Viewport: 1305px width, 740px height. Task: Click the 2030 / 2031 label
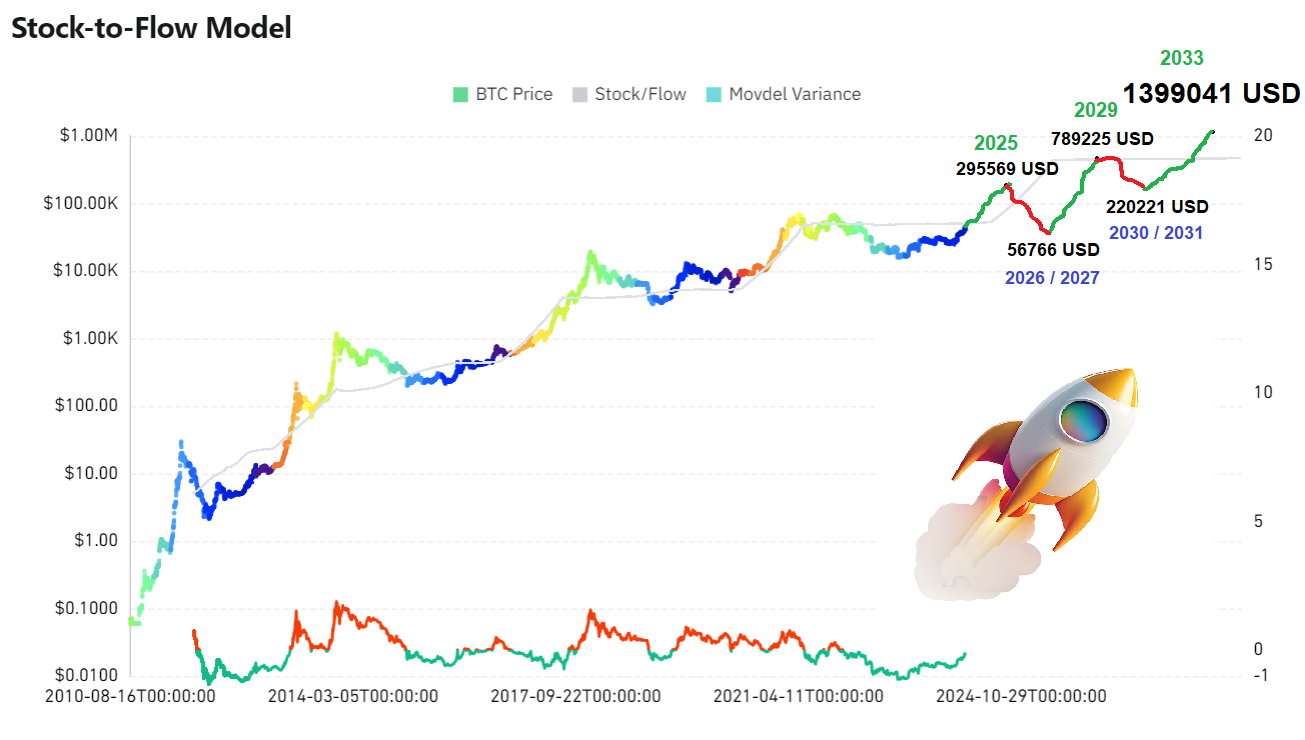[1156, 233]
